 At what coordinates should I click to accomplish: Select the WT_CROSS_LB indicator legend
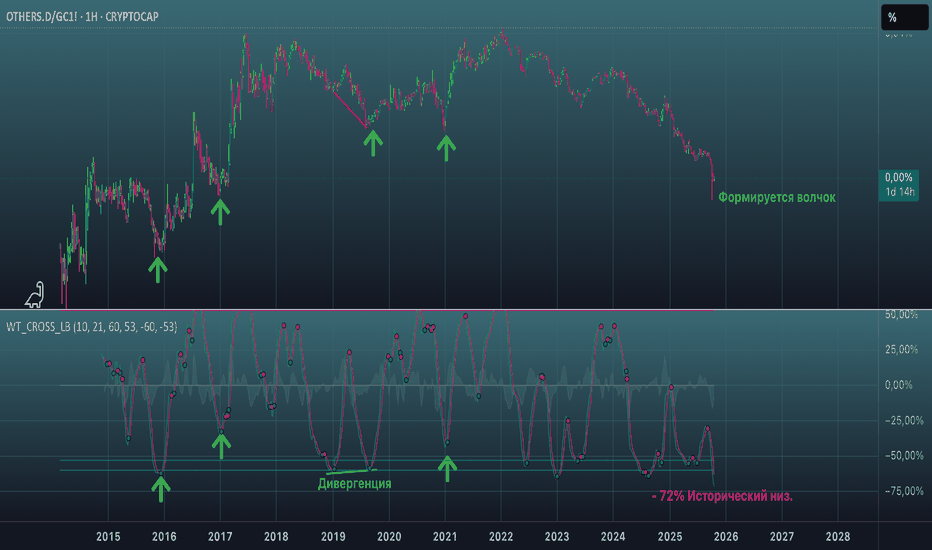pos(92,327)
